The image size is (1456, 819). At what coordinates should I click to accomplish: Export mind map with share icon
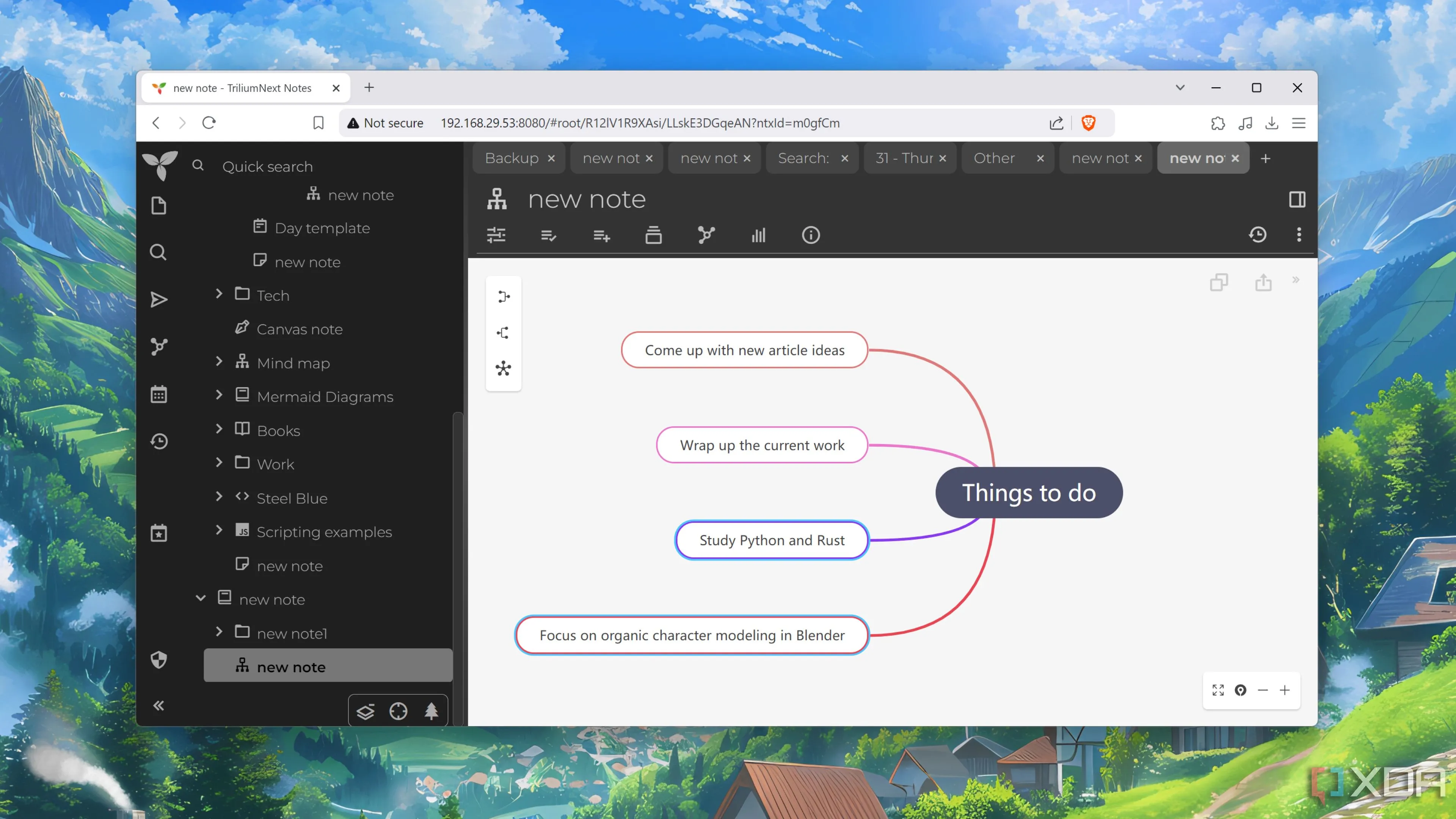point(1263,282)
